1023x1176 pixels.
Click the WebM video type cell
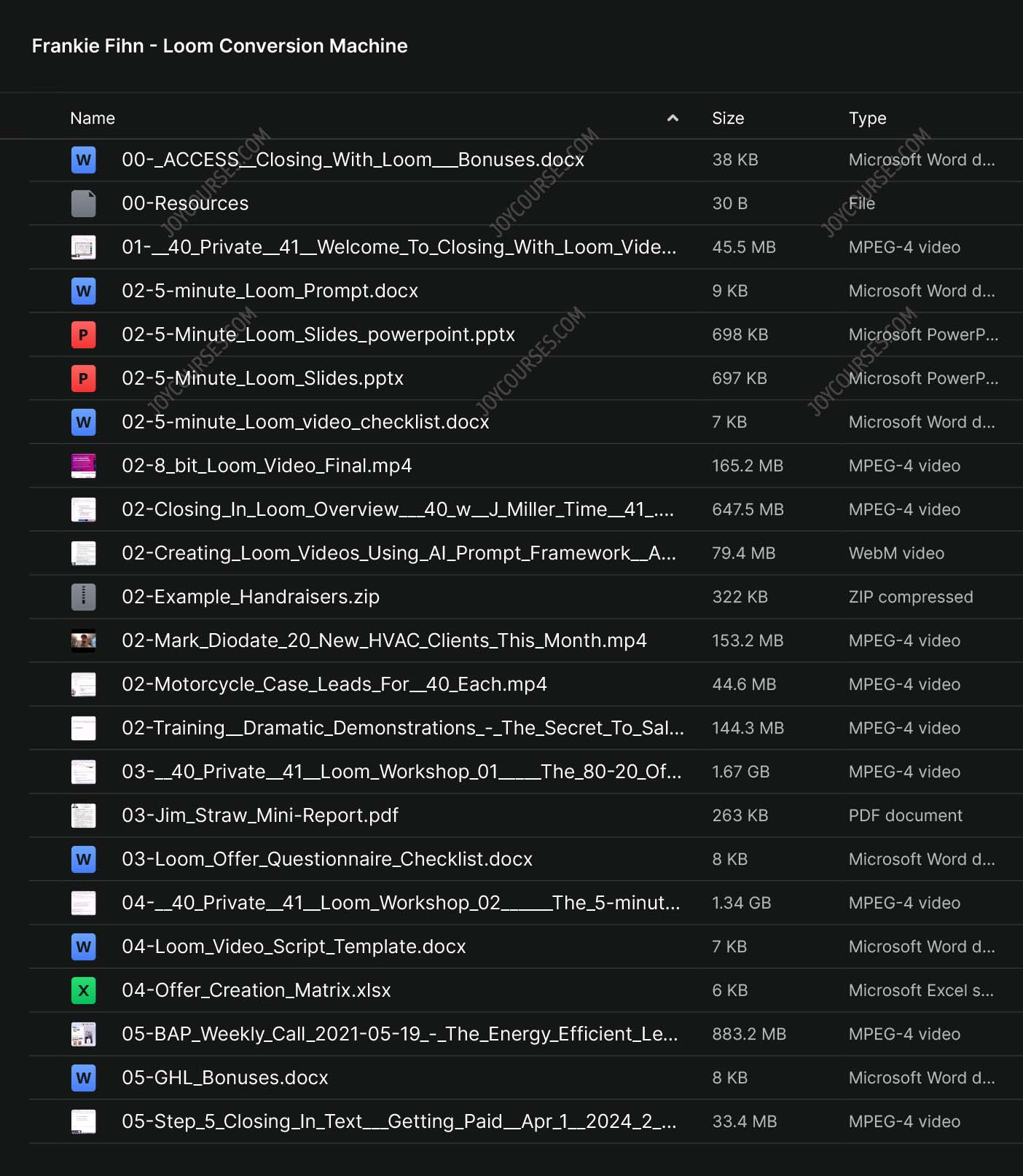pos(896,553)
